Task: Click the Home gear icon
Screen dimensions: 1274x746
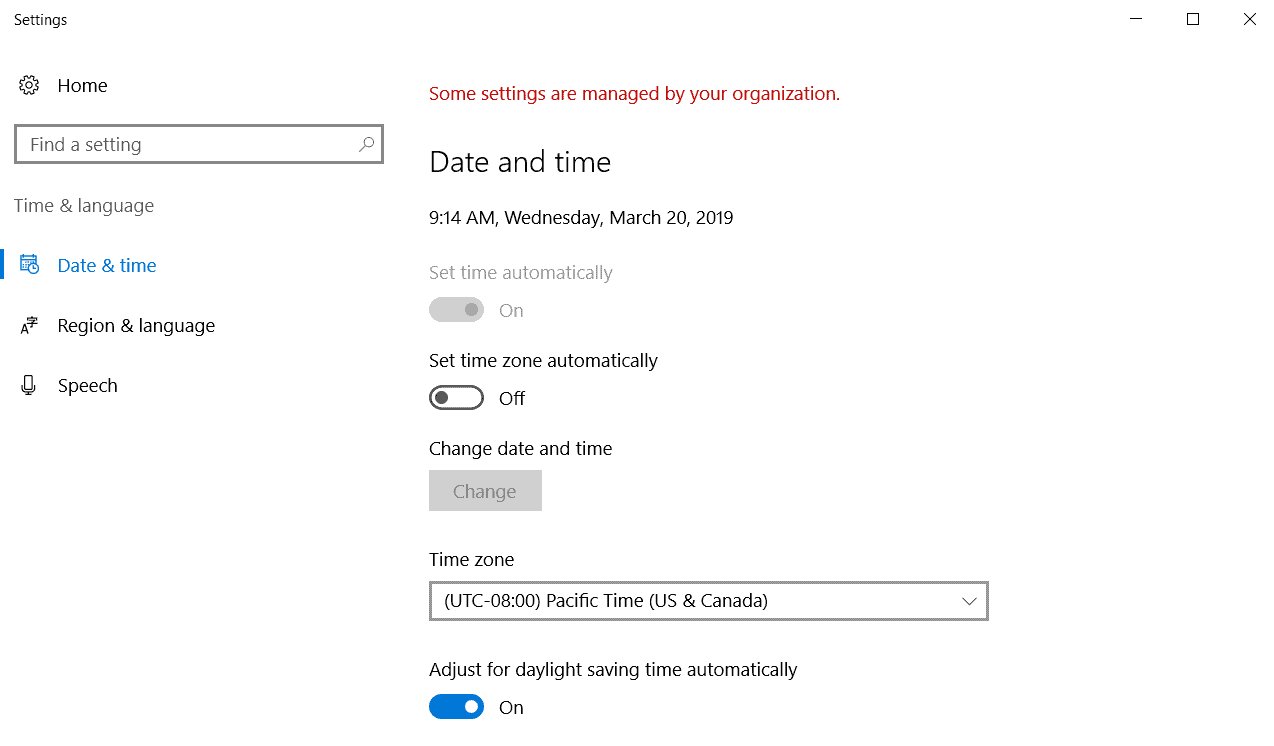Action: pos(29,86)
